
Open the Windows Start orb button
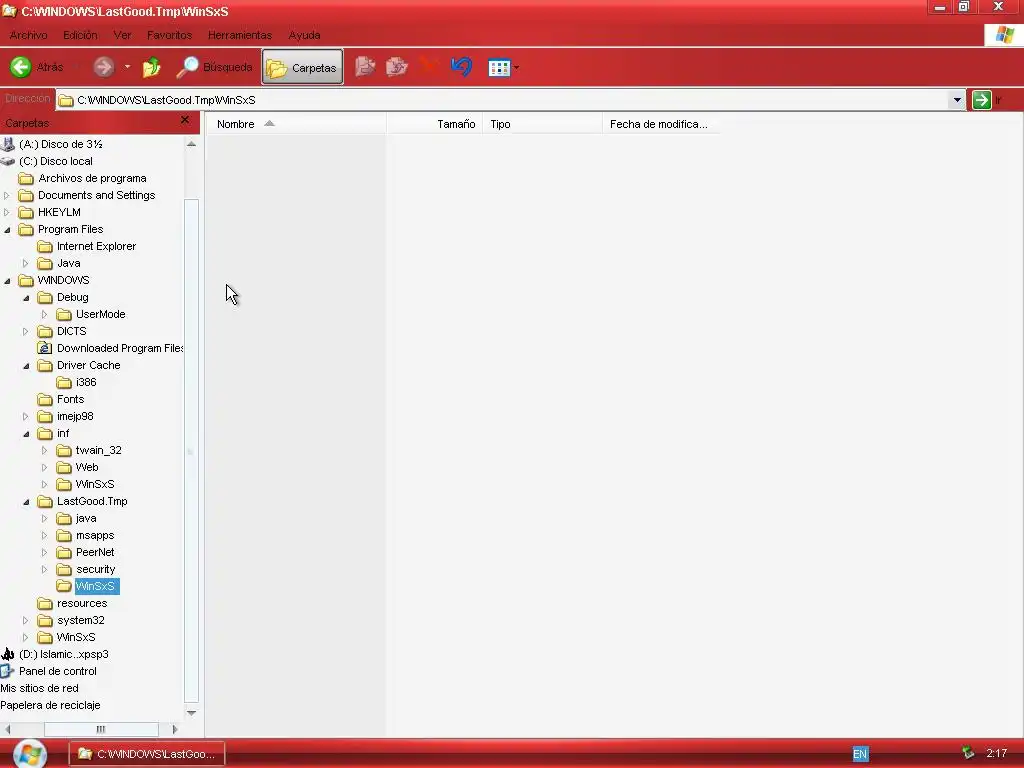[29, 754]
